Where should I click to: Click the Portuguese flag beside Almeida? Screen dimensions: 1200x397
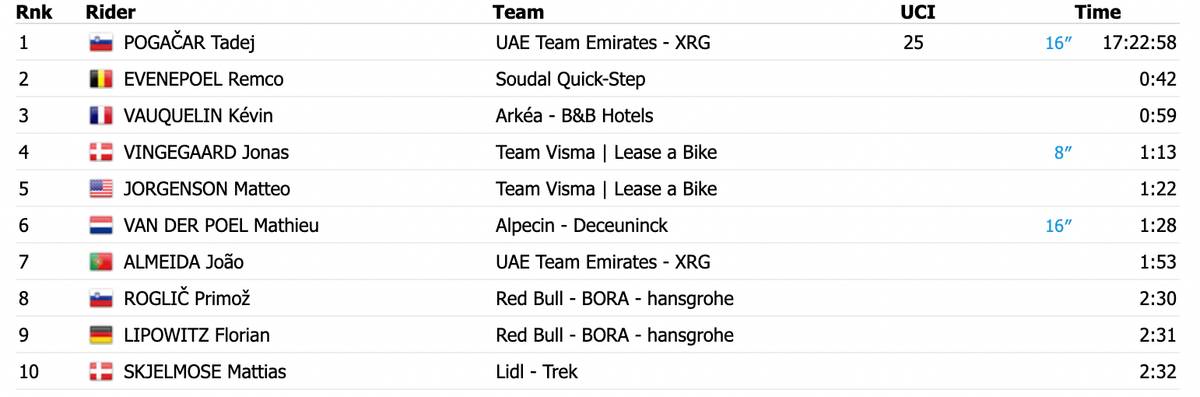tap(100, 262)
